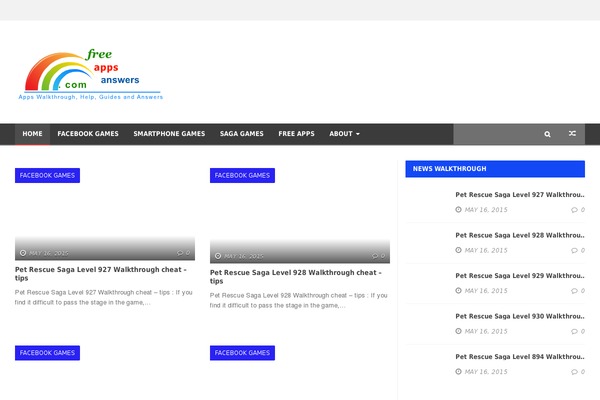Open Pet Rescue Saga Level 927 Walkthrough cheat article
This screenshot has width=600, height=400.
tap(101, 274)
